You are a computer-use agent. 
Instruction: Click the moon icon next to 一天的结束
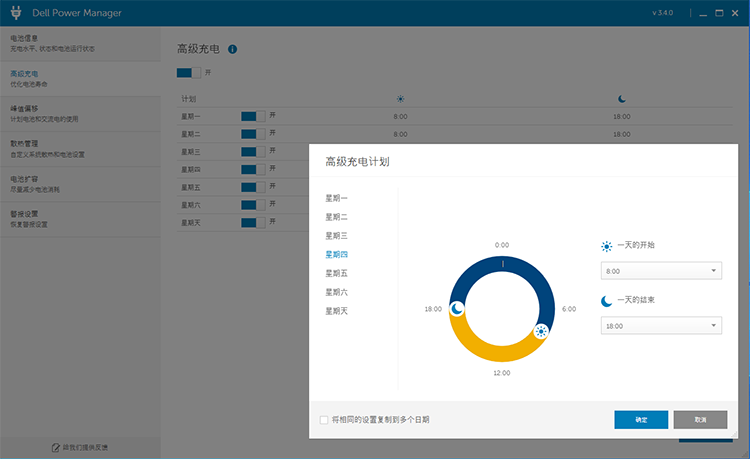coord(607,301)
